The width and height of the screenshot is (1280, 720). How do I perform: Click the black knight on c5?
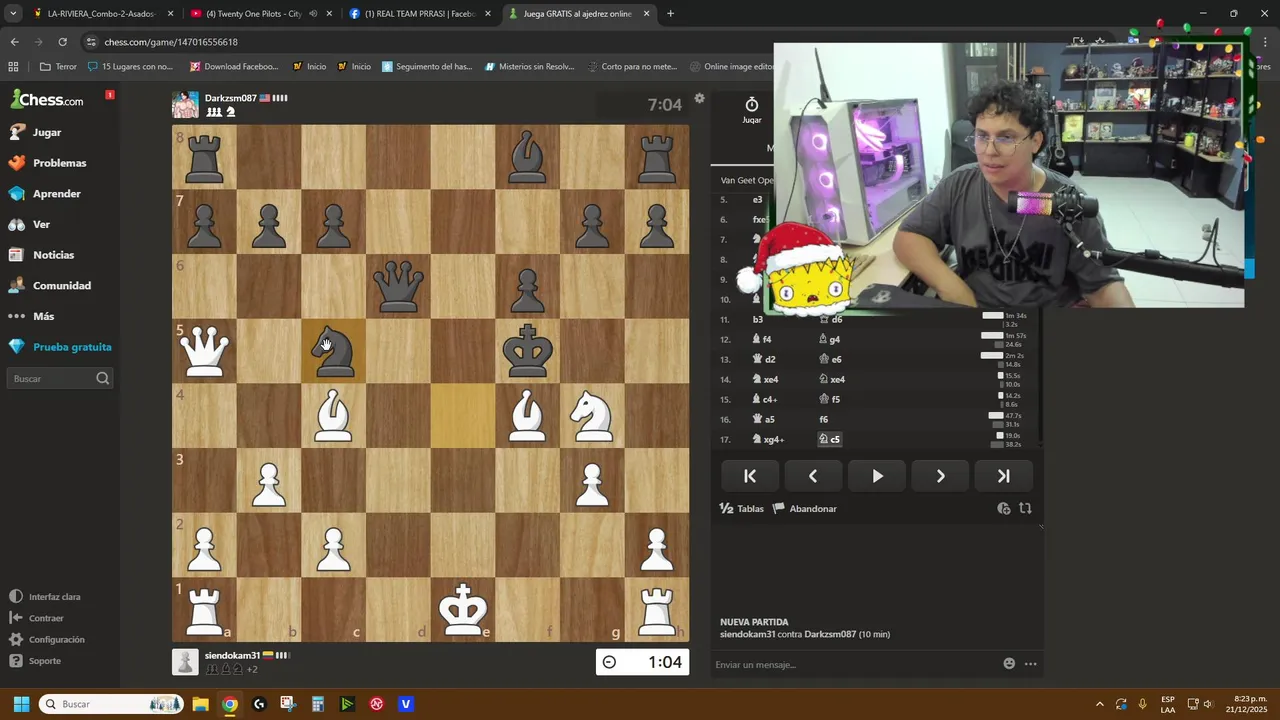(333, 351)
